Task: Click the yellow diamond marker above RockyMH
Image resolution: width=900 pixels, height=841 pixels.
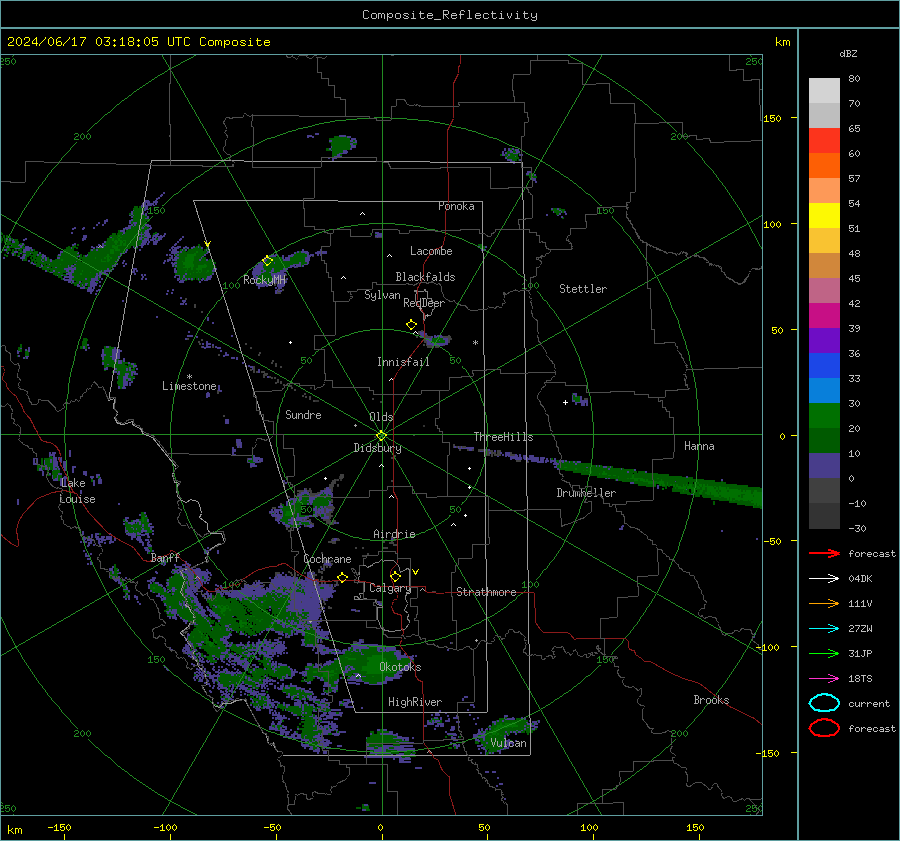Action: [x=267, y=261]
